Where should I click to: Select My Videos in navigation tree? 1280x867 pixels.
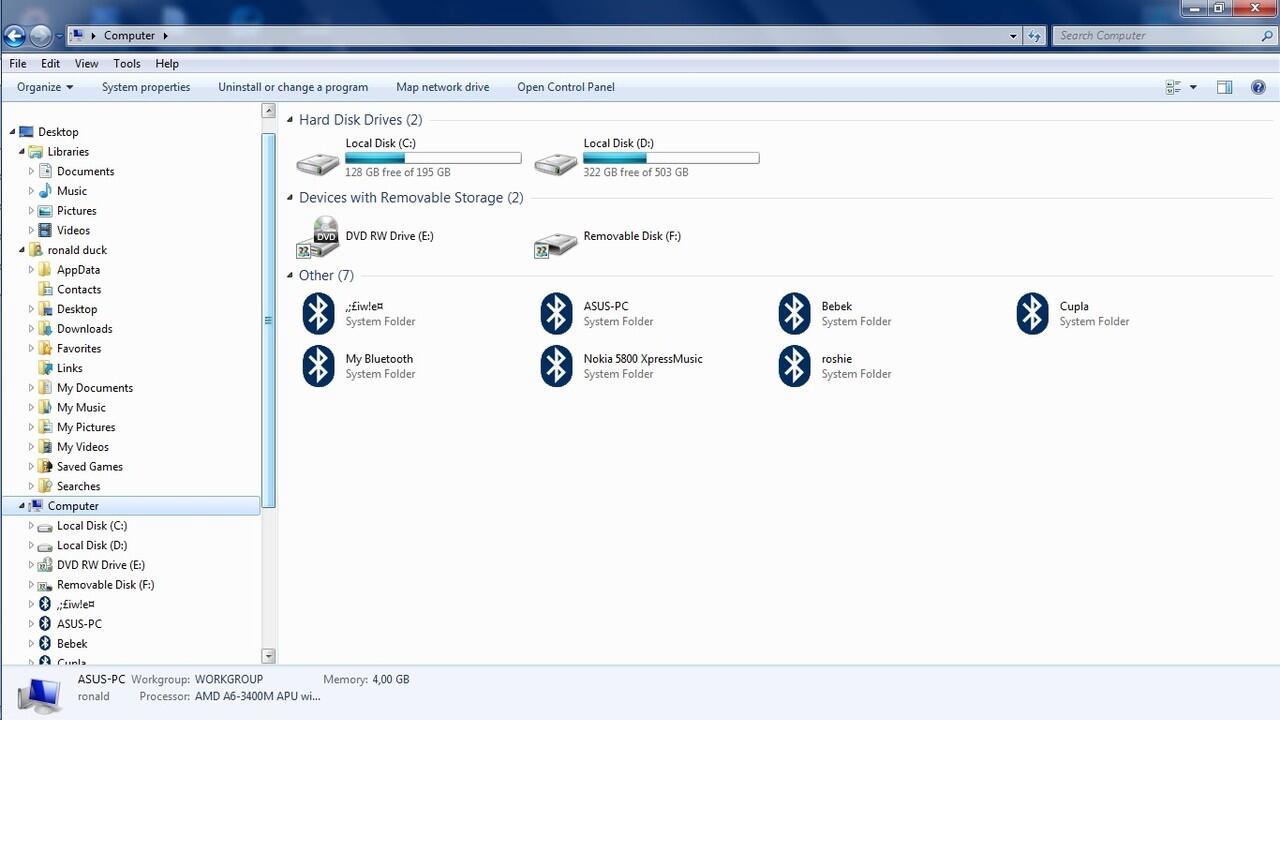click(x=83, y=447)
